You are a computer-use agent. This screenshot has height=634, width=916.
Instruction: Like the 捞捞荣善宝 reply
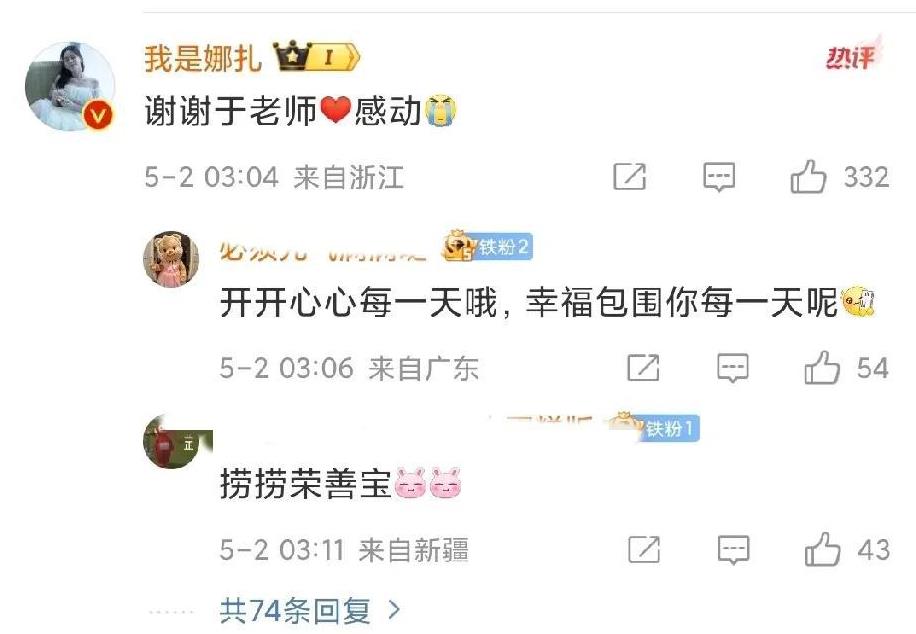(x=823, y=549)
